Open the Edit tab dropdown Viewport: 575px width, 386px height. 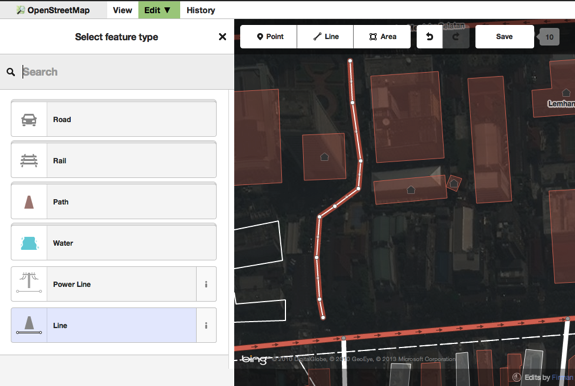[x=159, y=10]
